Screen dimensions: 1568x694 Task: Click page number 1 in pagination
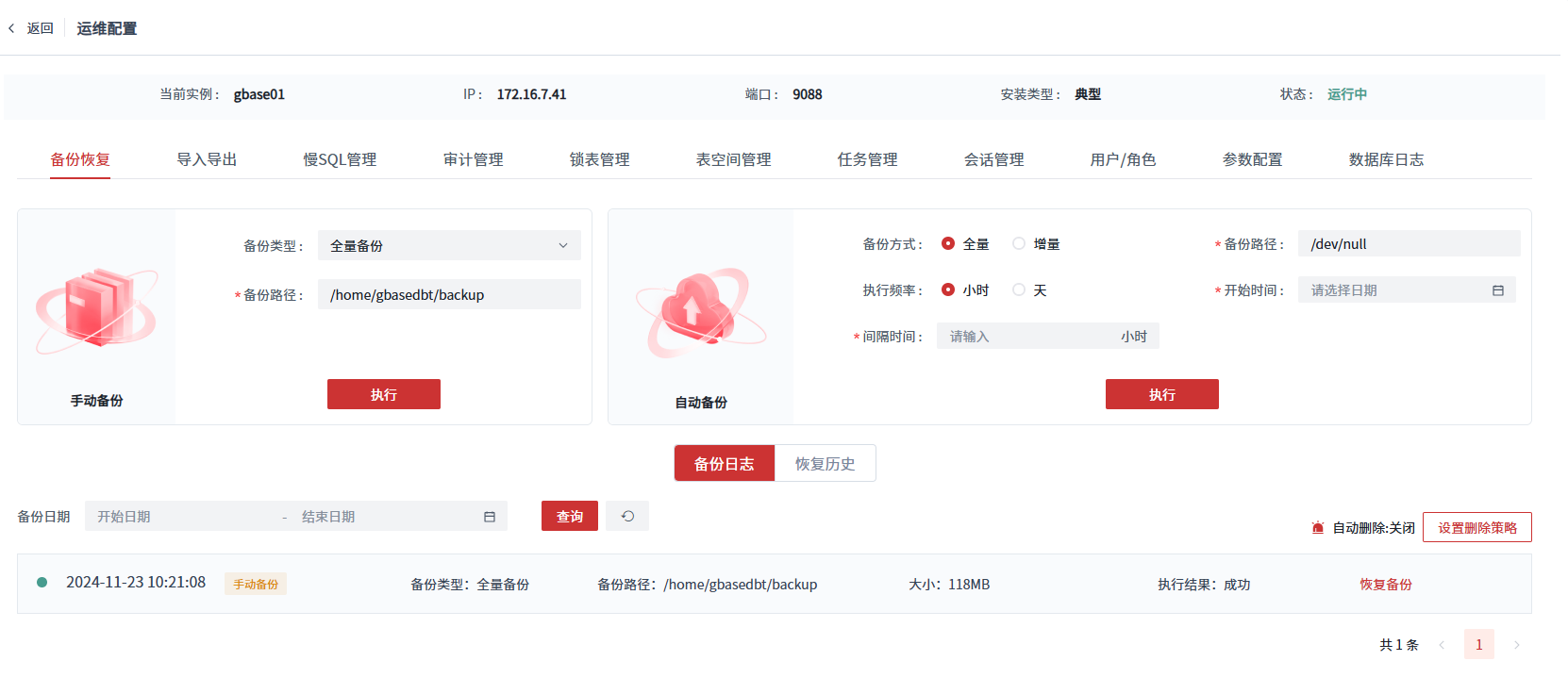tap(1478, 645)
